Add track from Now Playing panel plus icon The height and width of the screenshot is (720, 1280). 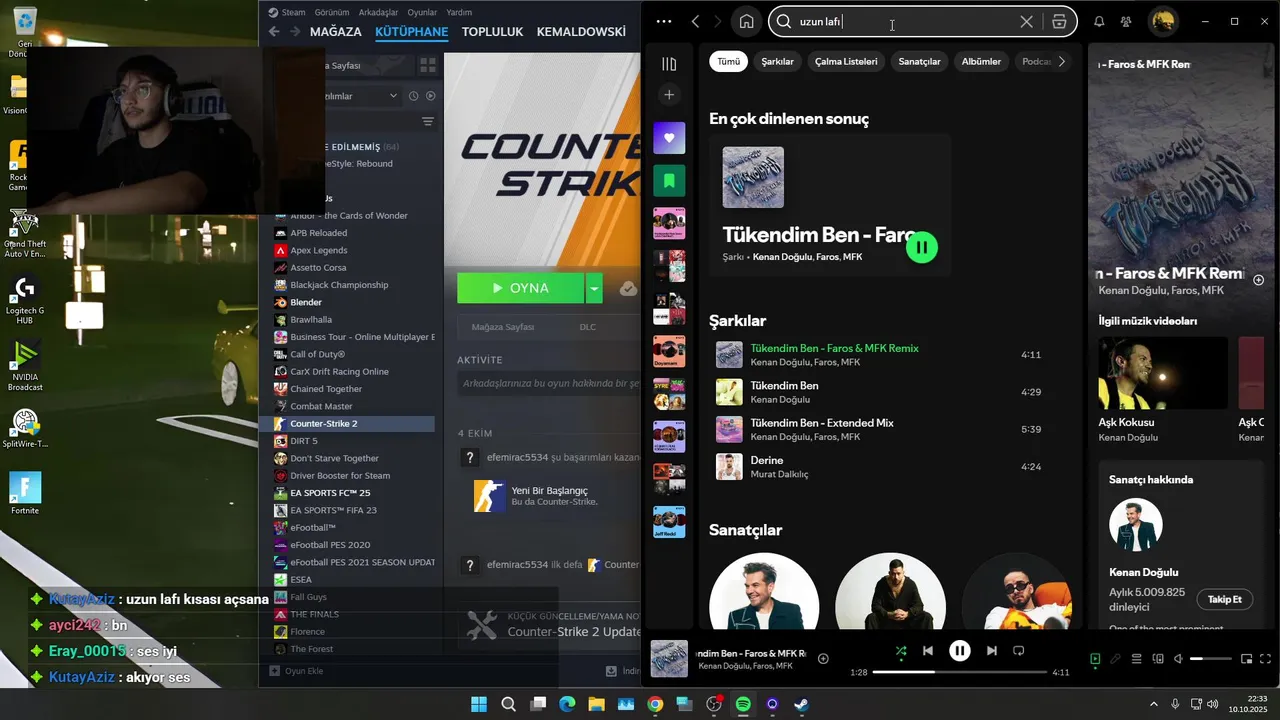click(x=1259, y=280)
